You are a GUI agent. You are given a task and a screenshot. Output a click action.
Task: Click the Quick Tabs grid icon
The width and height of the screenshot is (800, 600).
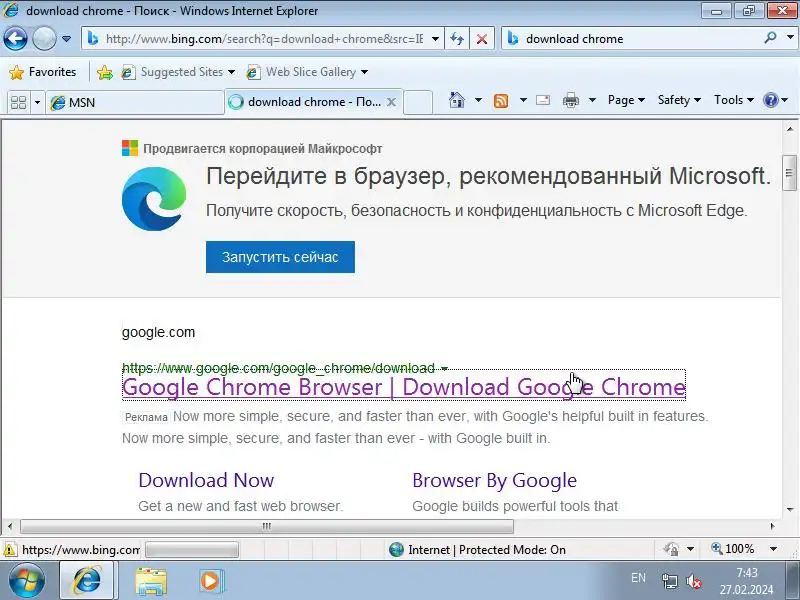(18, 103)
